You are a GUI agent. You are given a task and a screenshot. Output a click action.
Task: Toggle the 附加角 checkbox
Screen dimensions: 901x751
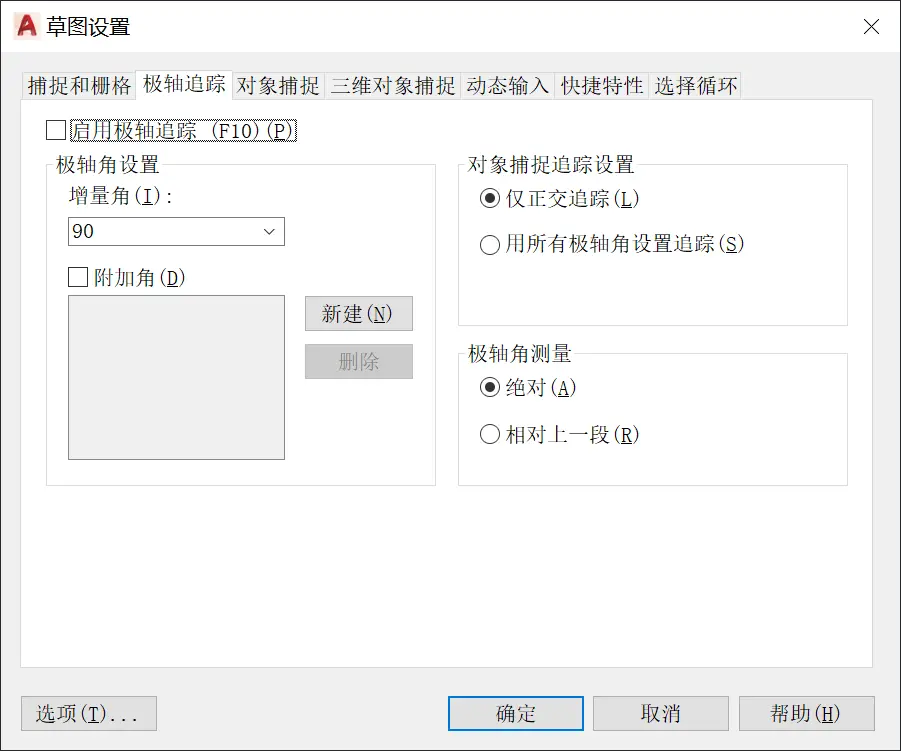(78, 277)
